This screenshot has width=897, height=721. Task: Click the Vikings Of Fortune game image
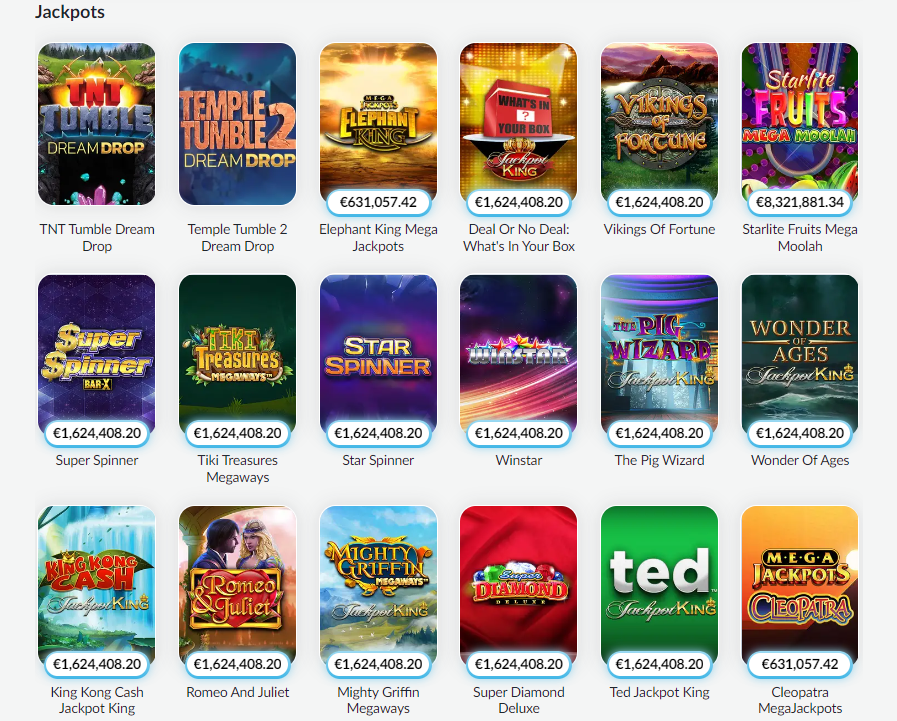click(660, 124)
